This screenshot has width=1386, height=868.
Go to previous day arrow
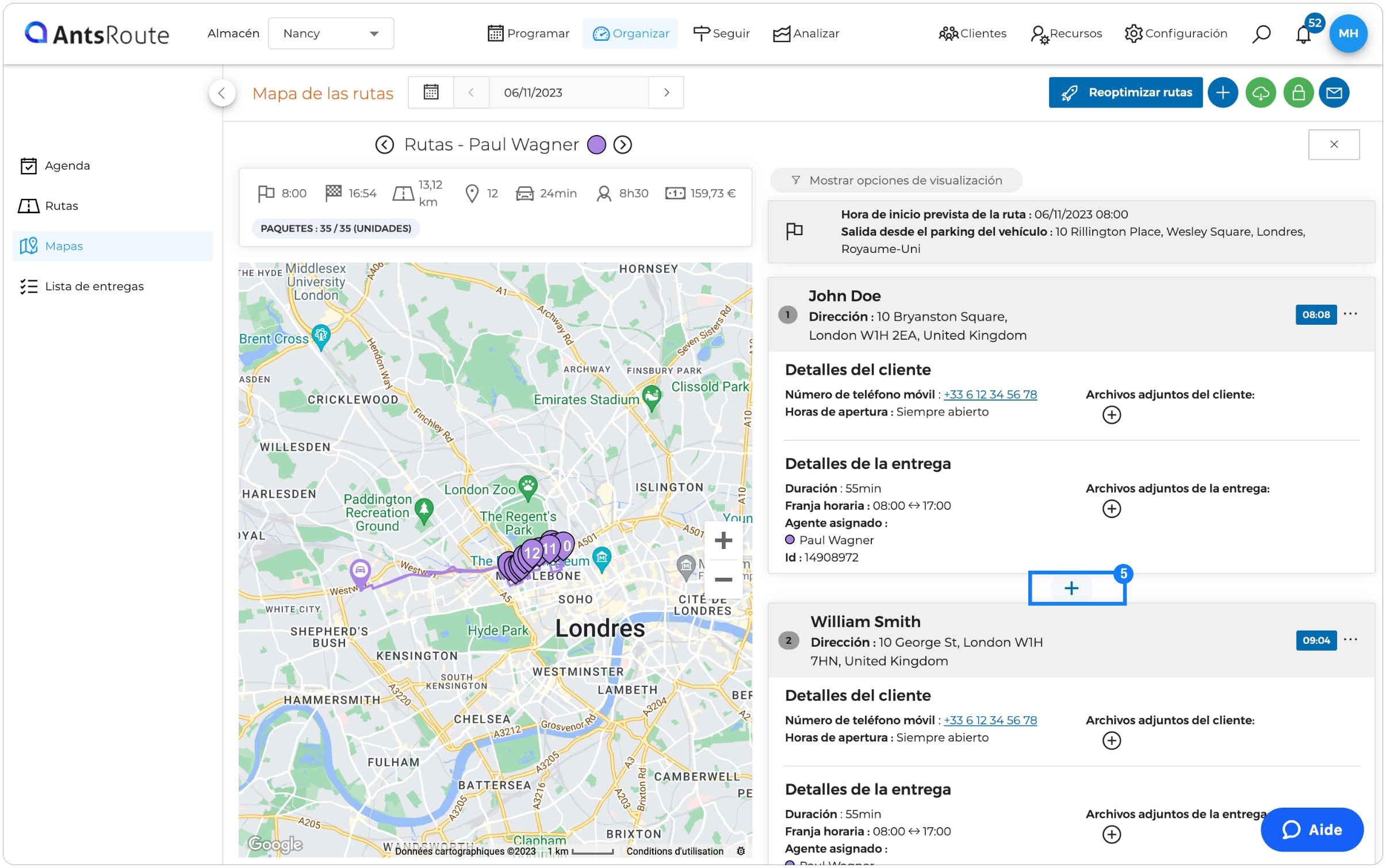[471, 93]
